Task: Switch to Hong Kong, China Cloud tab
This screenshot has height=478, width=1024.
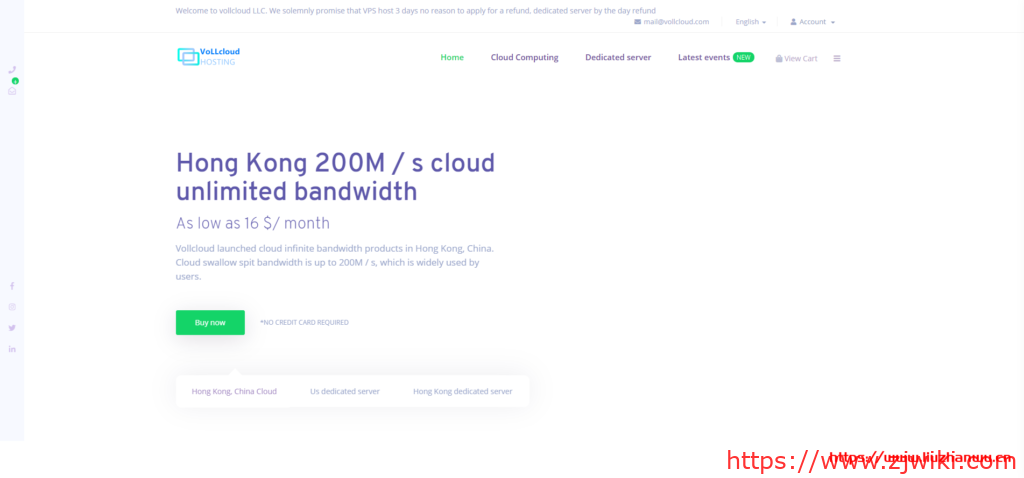Action: (x=234, y=391)
